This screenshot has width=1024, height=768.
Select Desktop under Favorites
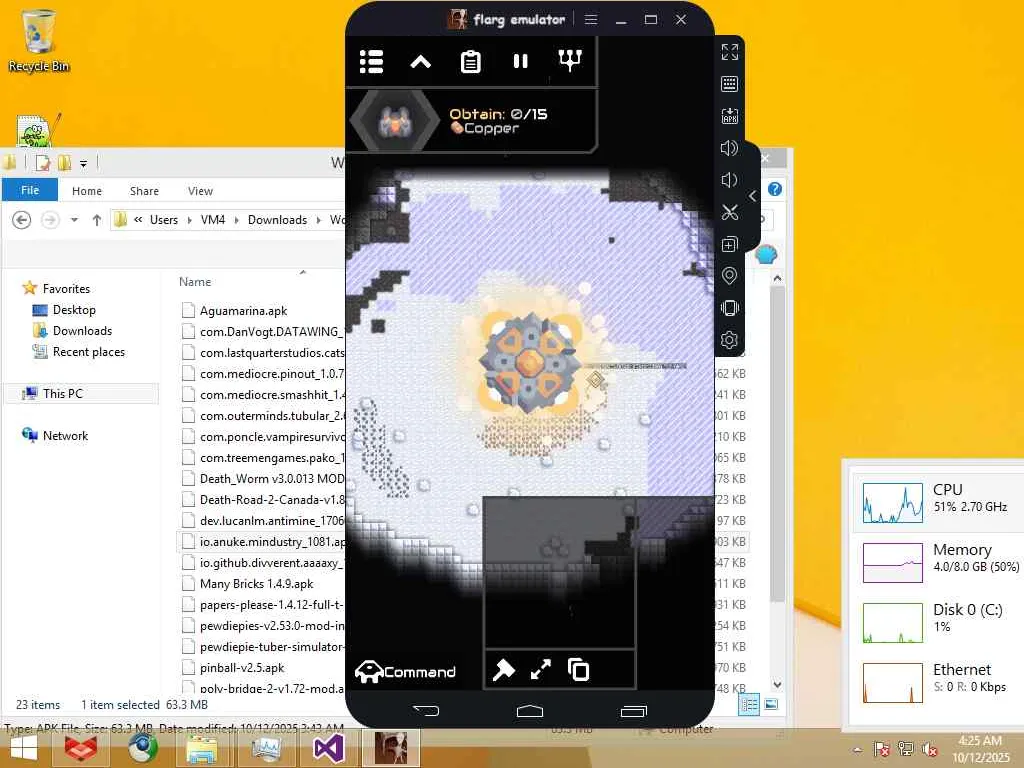[74, 310]
